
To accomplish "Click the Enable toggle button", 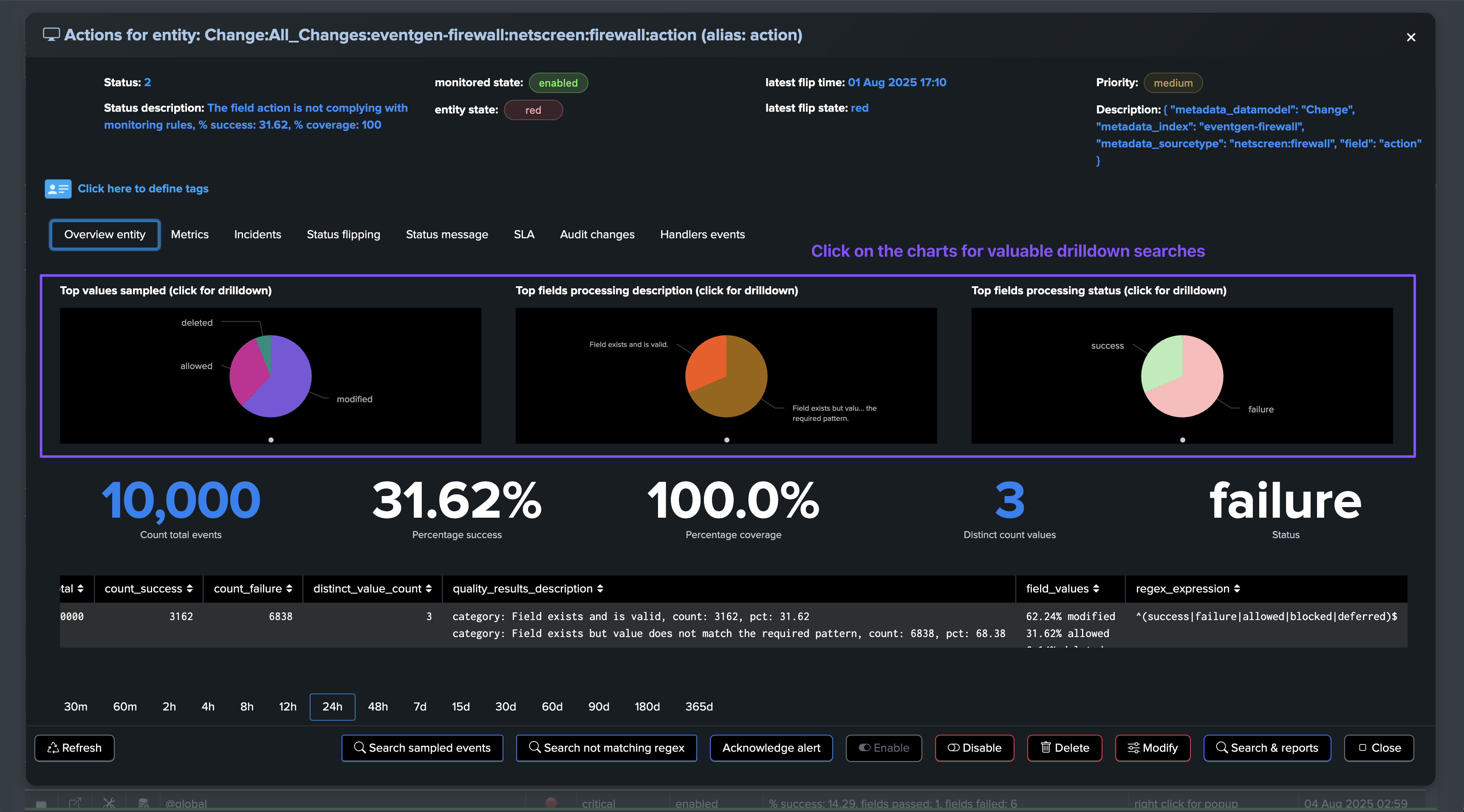I will pos(884,748).
